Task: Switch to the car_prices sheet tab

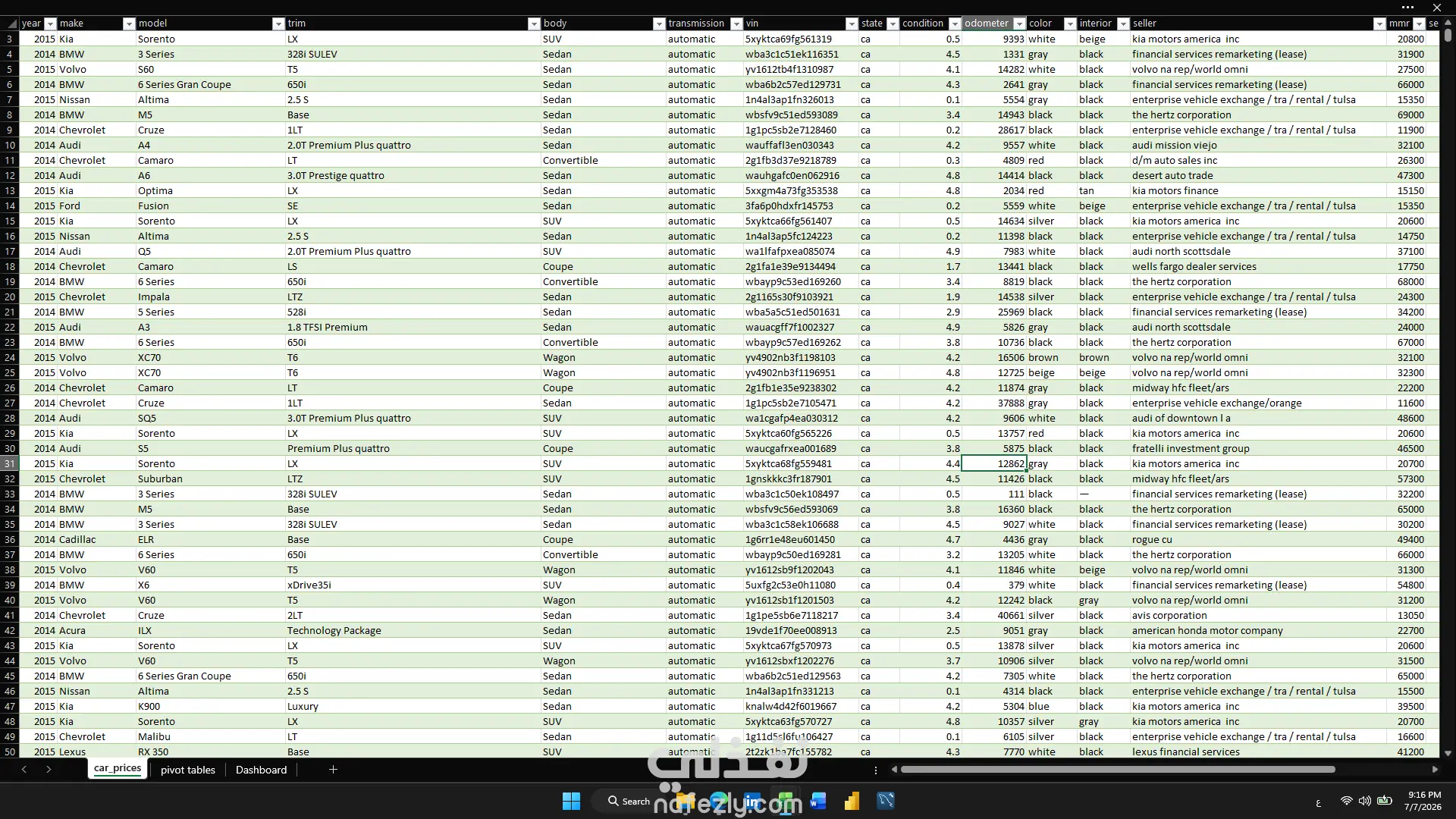Action: point(118,768)
